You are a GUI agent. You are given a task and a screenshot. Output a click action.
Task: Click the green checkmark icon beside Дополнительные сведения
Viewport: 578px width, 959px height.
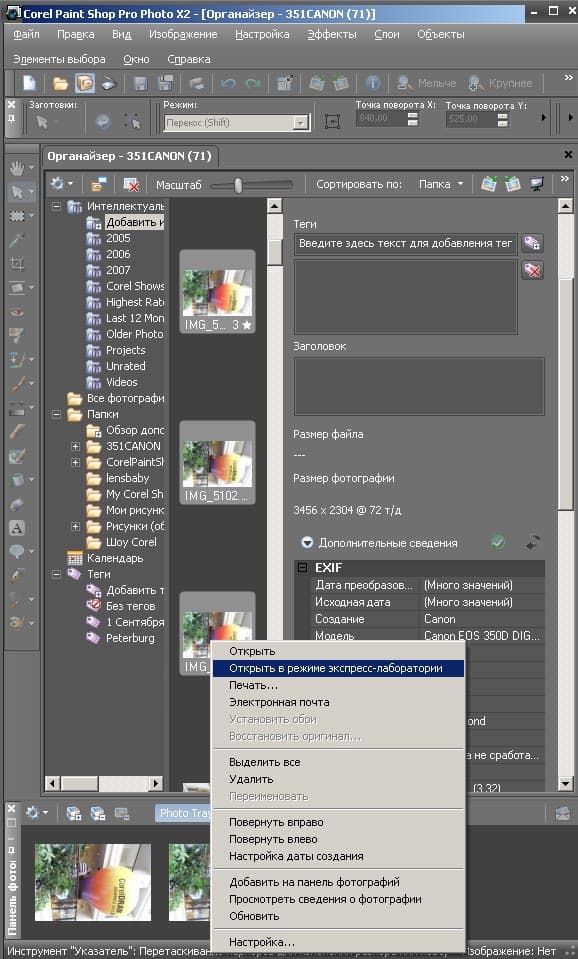coord(498,542)
